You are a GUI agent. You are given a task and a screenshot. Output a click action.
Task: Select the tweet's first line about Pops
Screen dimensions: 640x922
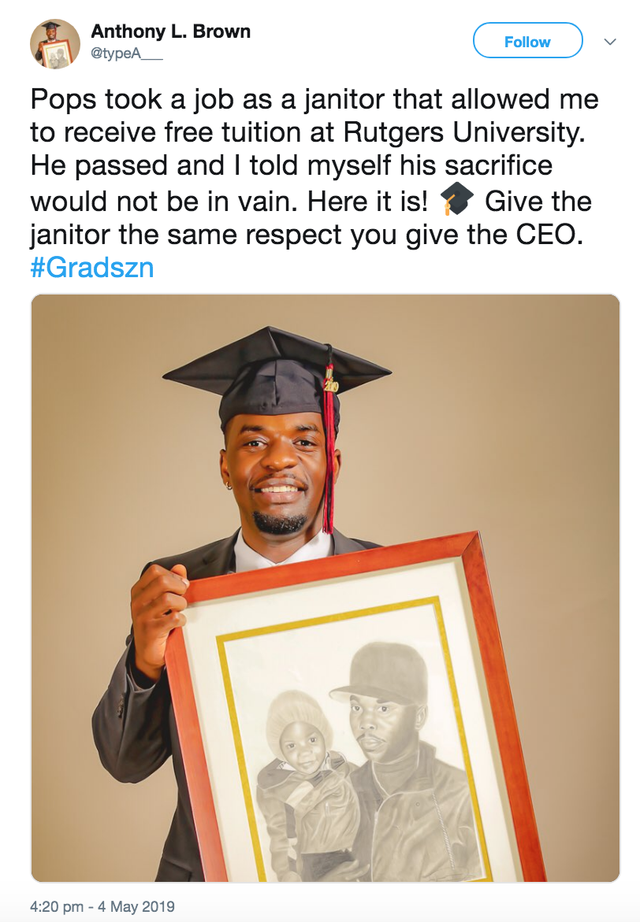point(314,99)
